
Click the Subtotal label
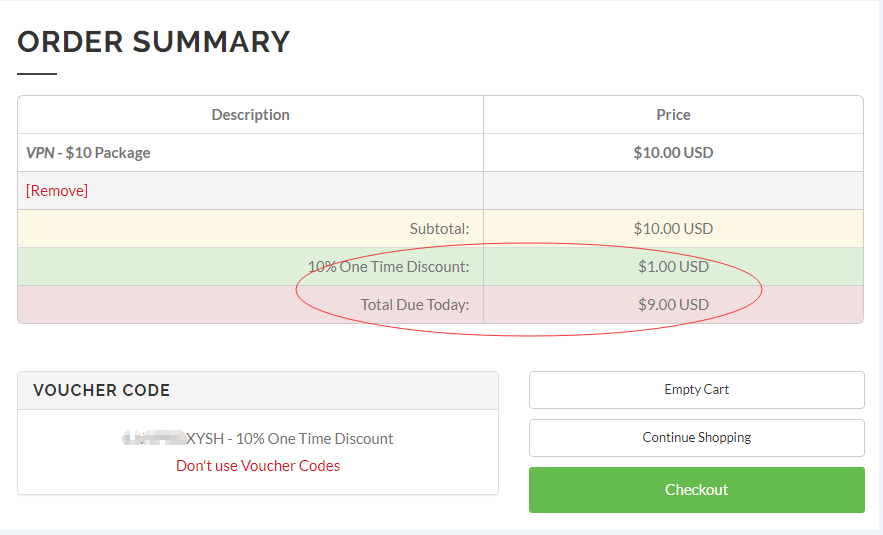click(439, 229)
